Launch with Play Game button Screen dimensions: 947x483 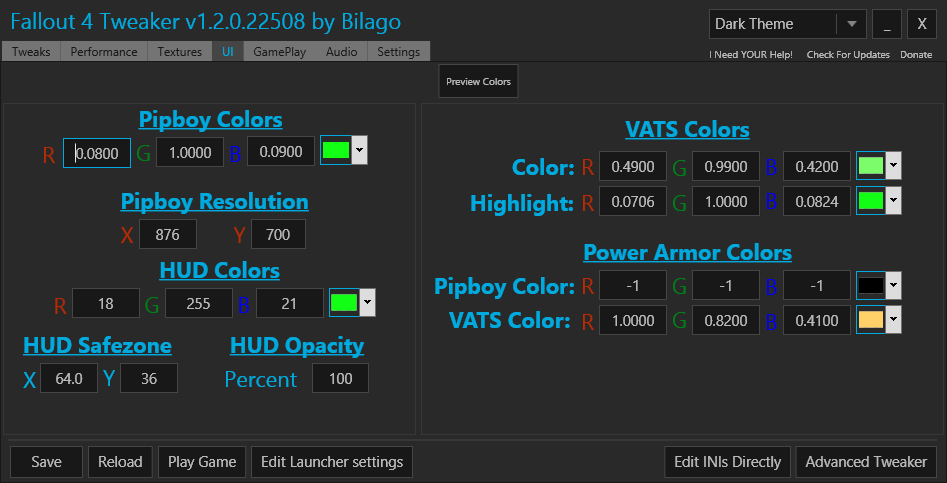point(202,462)
